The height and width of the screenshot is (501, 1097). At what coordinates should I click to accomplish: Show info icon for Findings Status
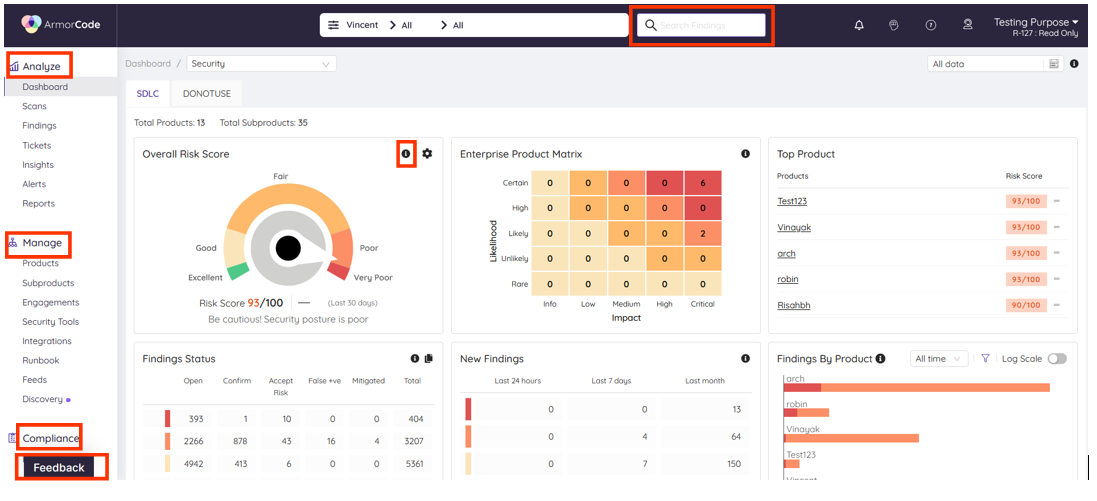[415, 358]
